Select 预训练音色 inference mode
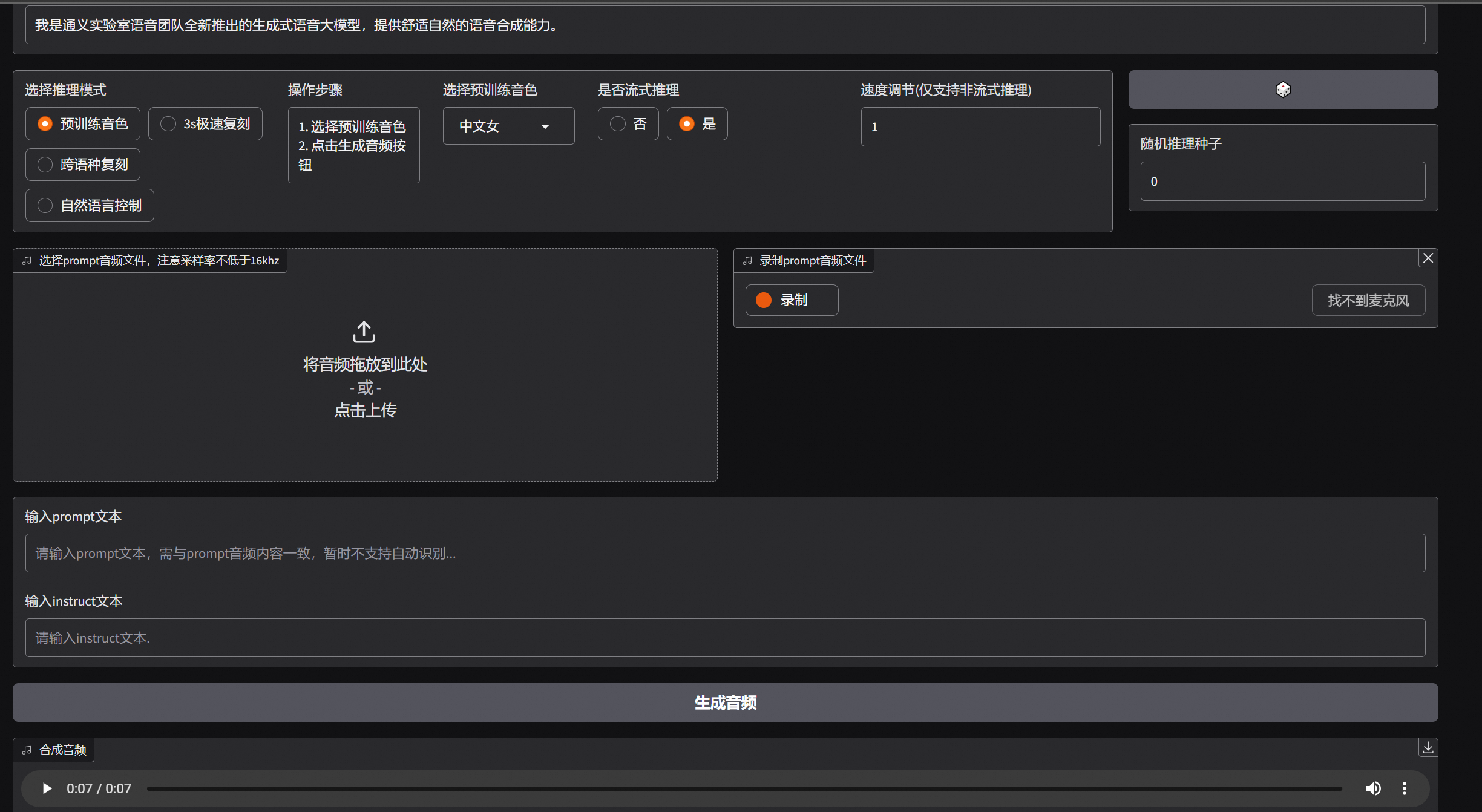 83,124
